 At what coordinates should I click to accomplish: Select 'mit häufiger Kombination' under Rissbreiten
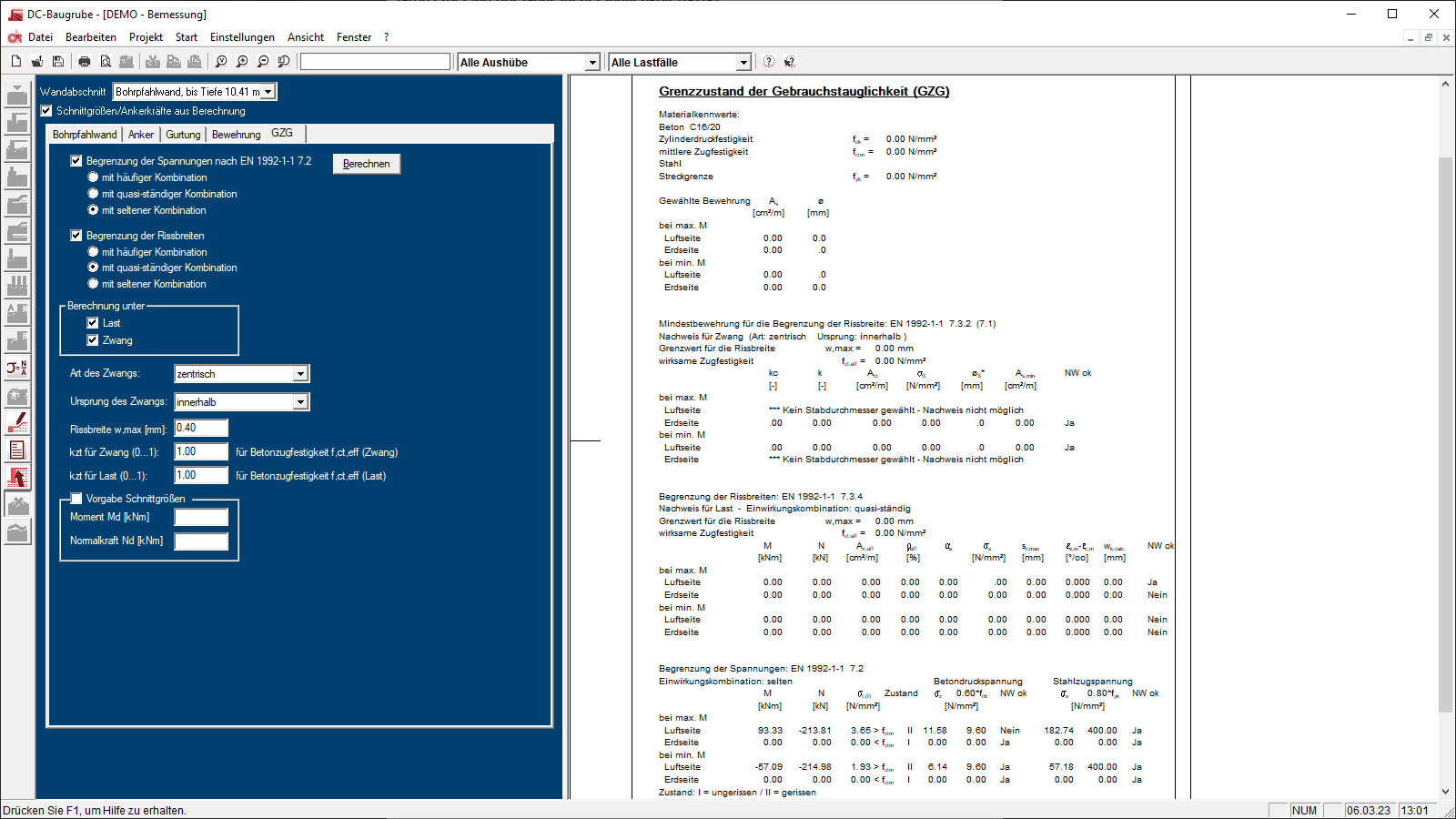[93, 252]
